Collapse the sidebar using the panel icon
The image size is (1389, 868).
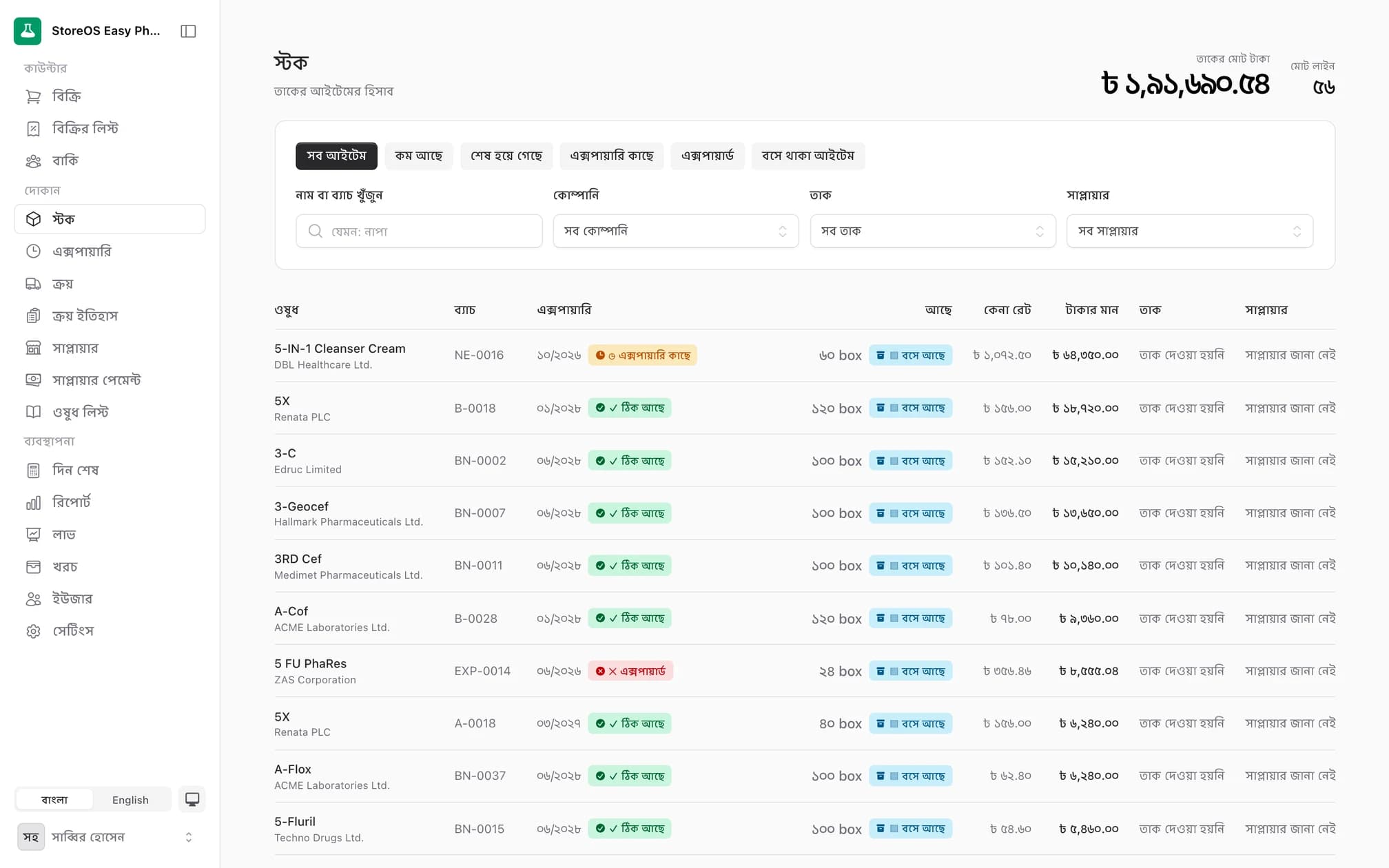pyautogui.click(x=188, y=31)
